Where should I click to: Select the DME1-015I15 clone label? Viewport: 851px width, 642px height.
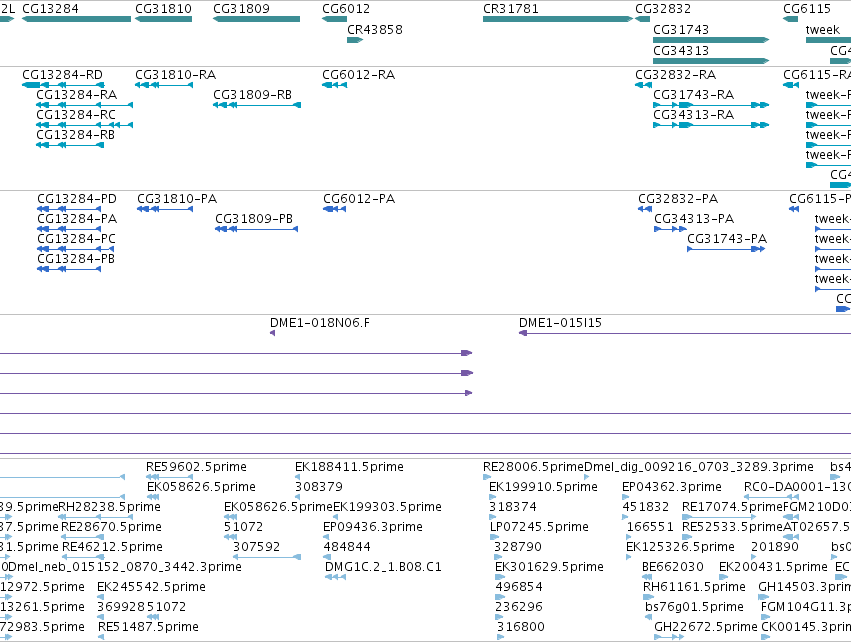pyautogui.click(x=560, y=323)
